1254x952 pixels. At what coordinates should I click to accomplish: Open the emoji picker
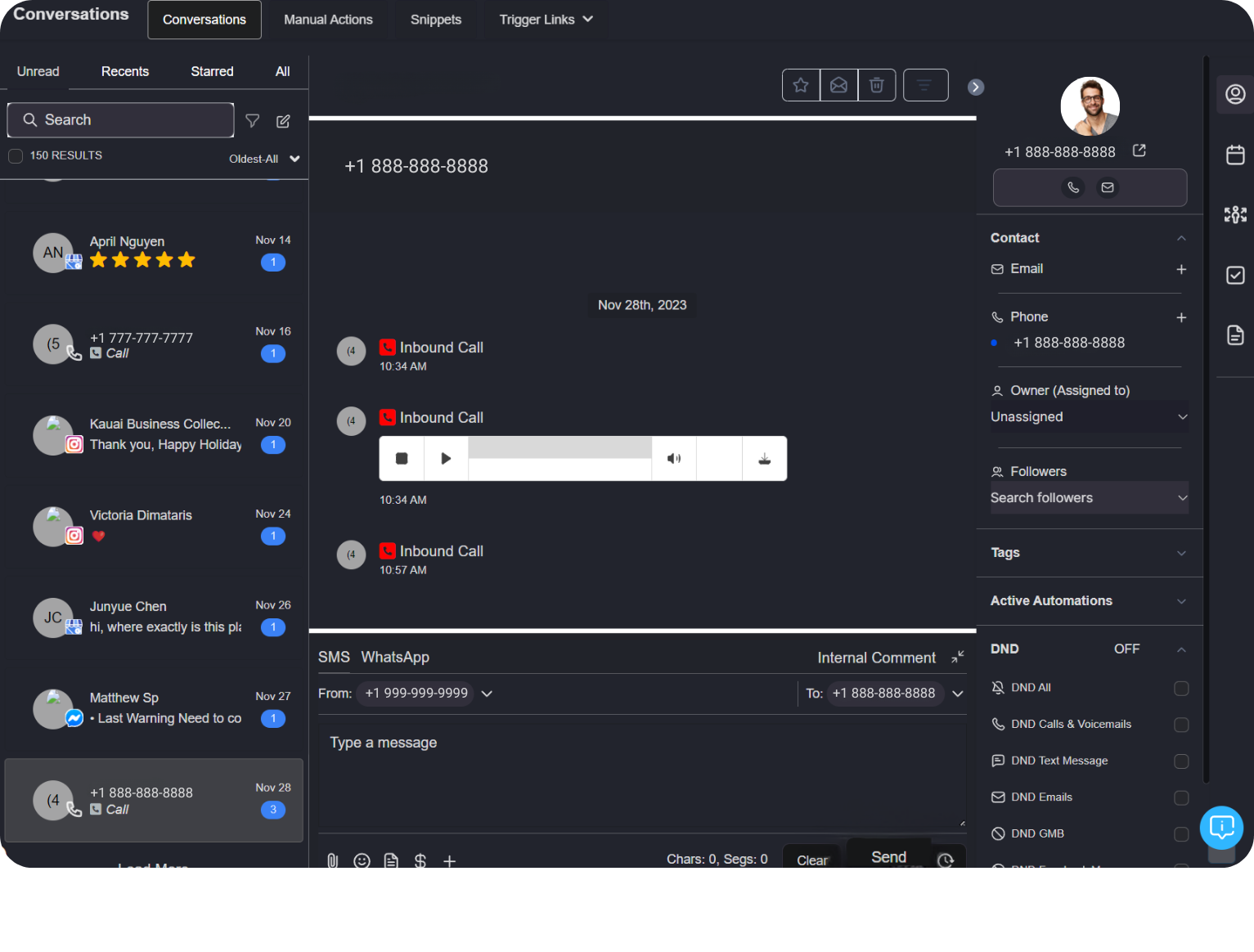[362, 860]
